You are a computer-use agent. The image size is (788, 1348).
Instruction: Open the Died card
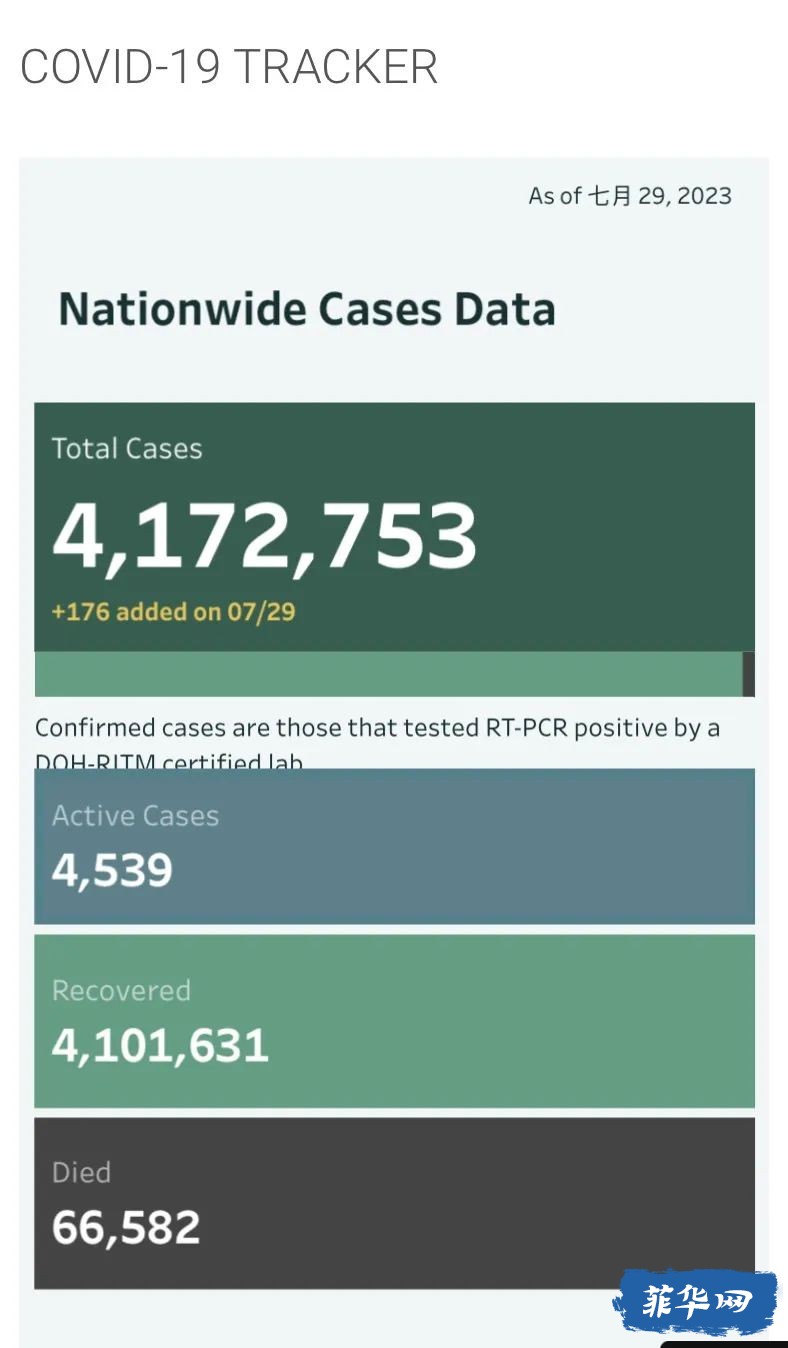(394, 1203)
